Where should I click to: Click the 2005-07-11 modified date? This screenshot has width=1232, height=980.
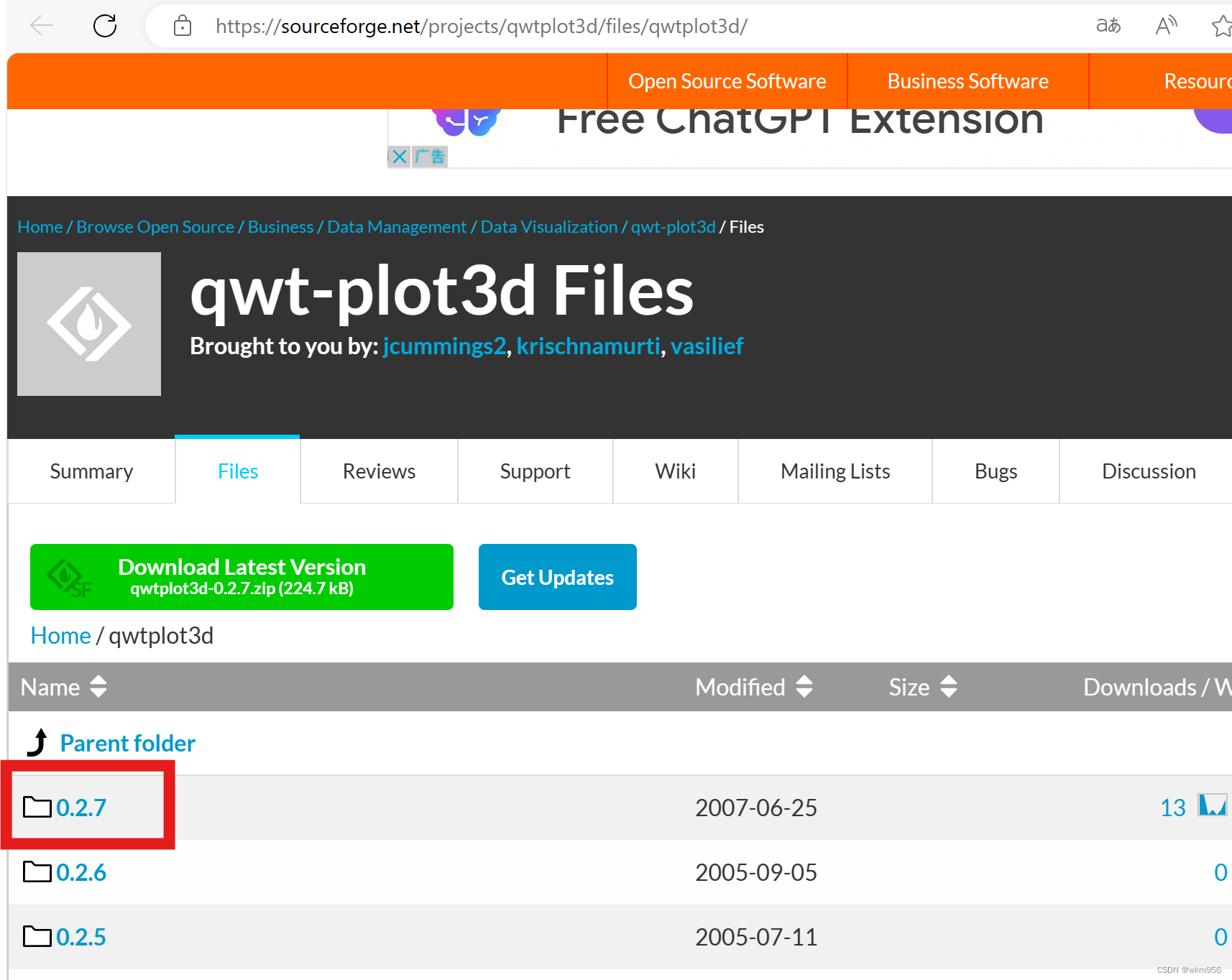756,937
